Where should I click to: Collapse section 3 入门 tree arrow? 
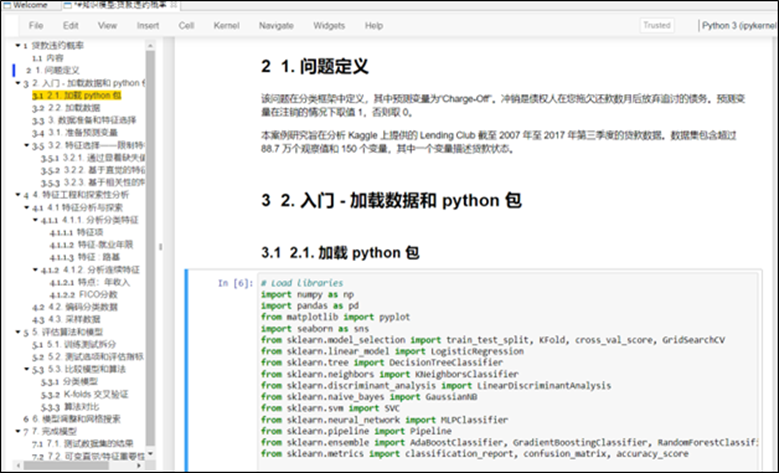(x=19, y=83)
